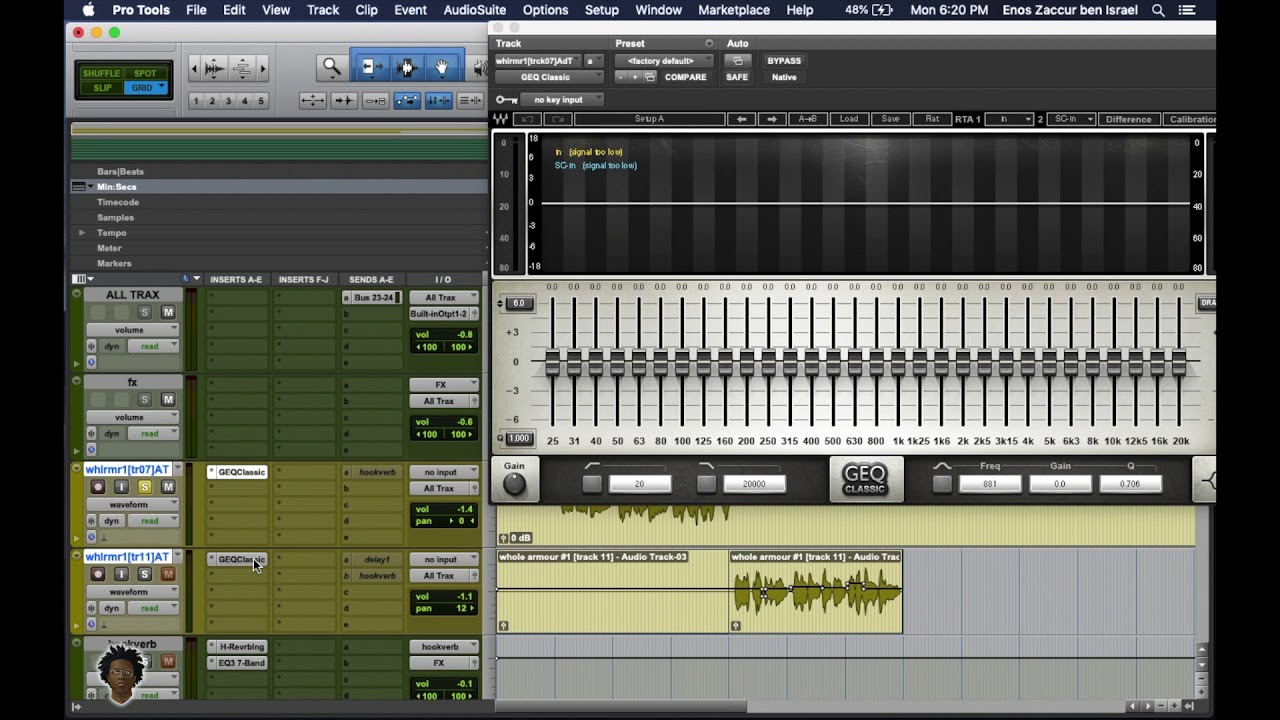Click the key input key icon
The width and height of the screenshot is (1280, 720).
coord(506,100)
